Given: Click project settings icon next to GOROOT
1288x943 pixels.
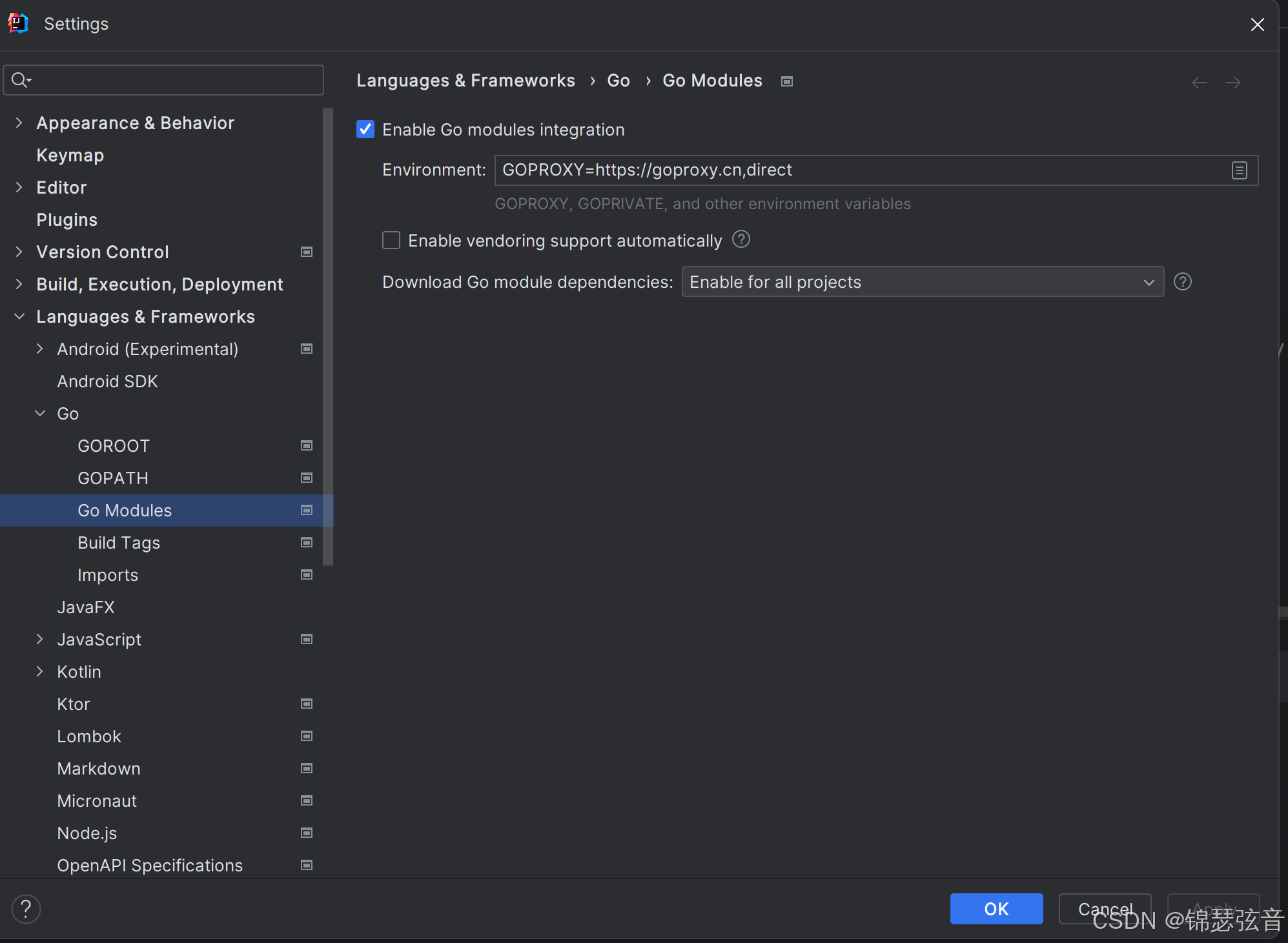Looking at the screenshot, I should [x=307, y=445].
